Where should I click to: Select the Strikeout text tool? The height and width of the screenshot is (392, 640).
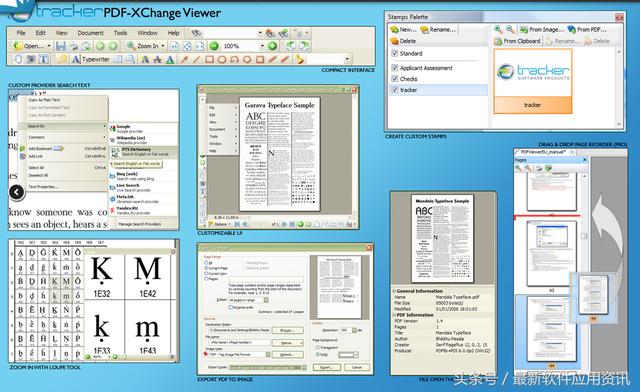point(157,60)
